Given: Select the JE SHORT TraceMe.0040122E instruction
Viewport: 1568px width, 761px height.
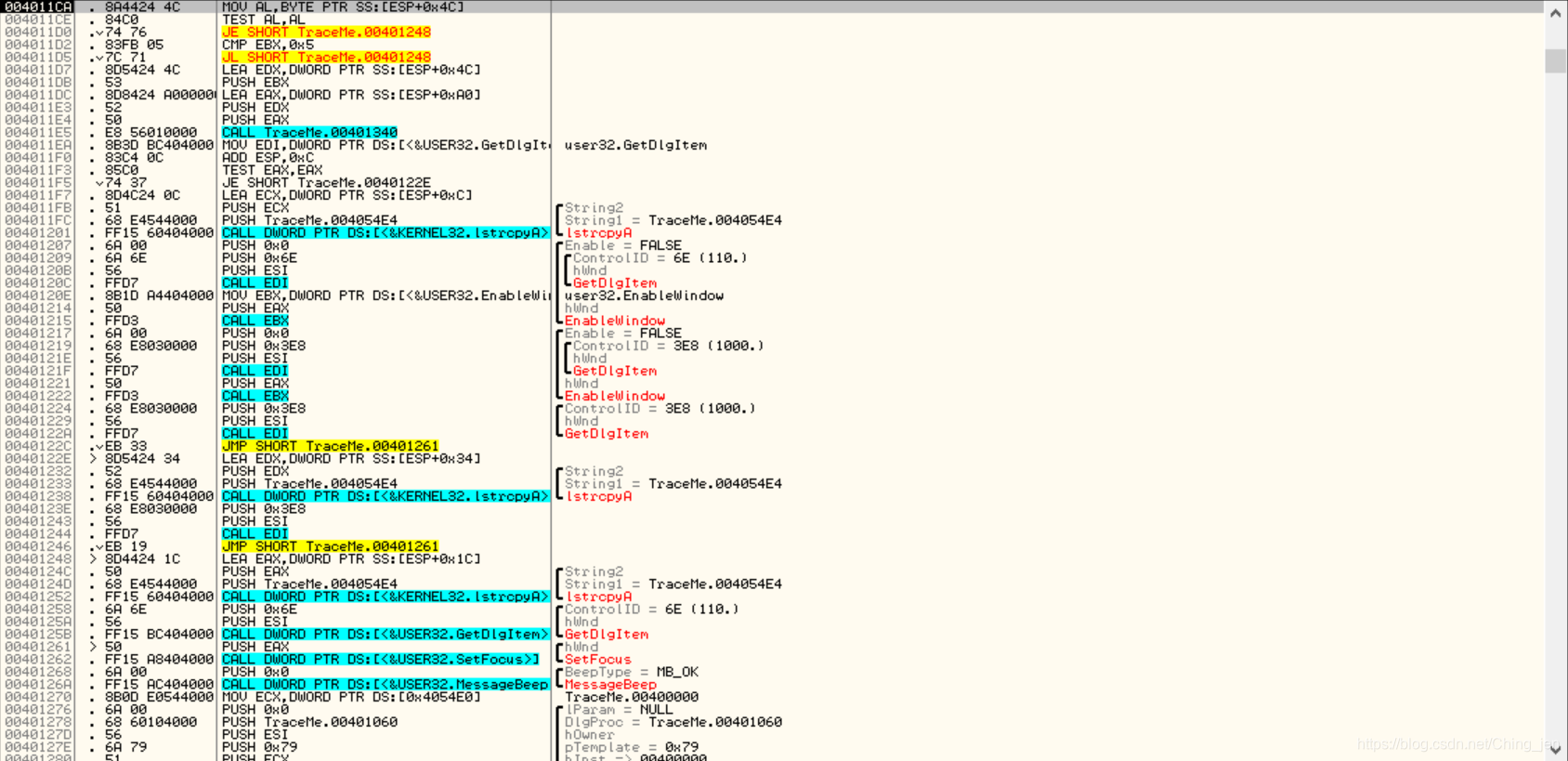Looking at the screenshot, I should 326,182.
